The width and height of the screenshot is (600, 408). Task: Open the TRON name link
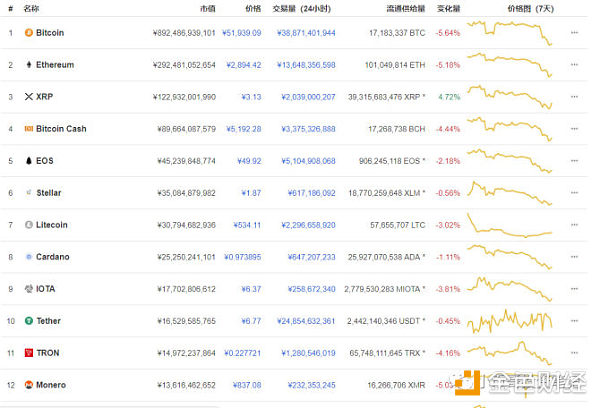coord(48,353)
